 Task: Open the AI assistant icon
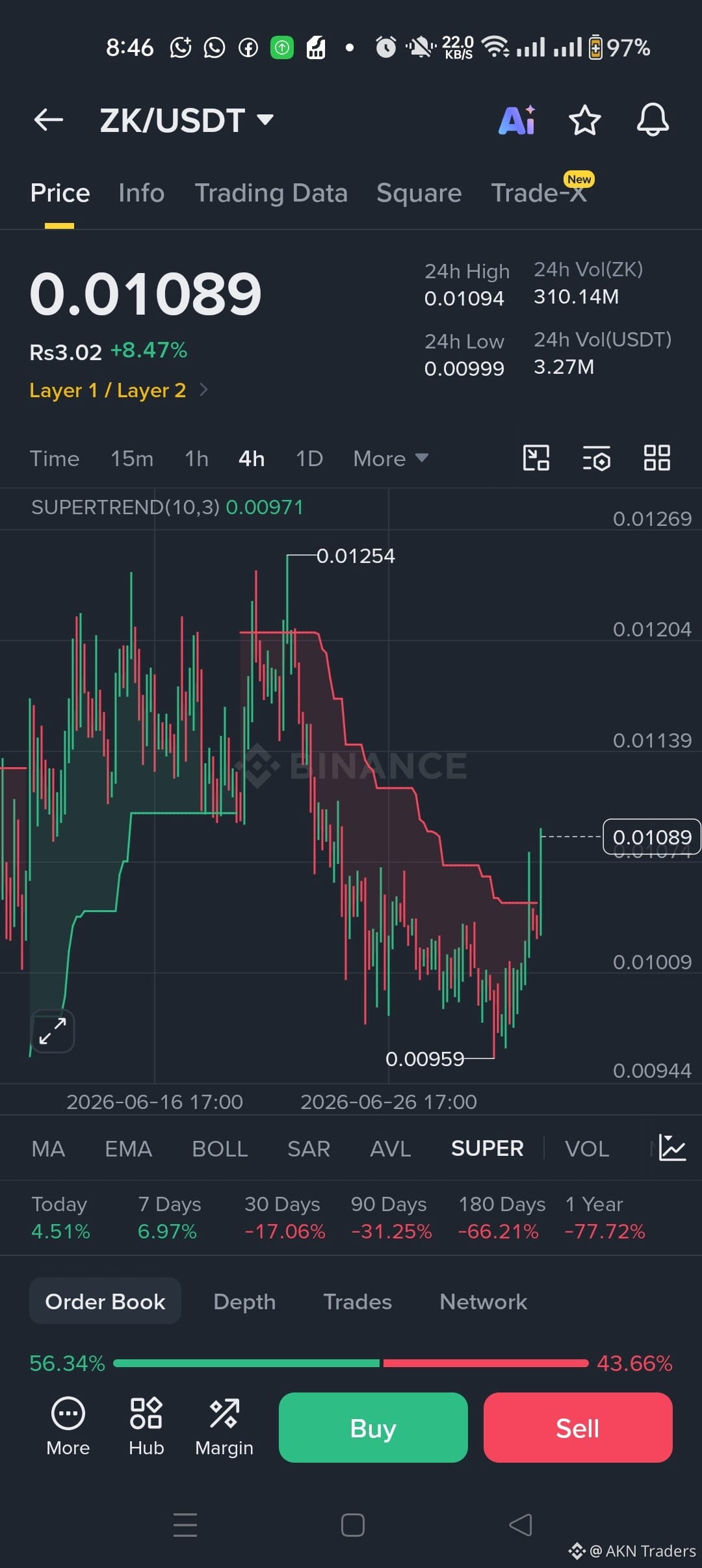517,120
